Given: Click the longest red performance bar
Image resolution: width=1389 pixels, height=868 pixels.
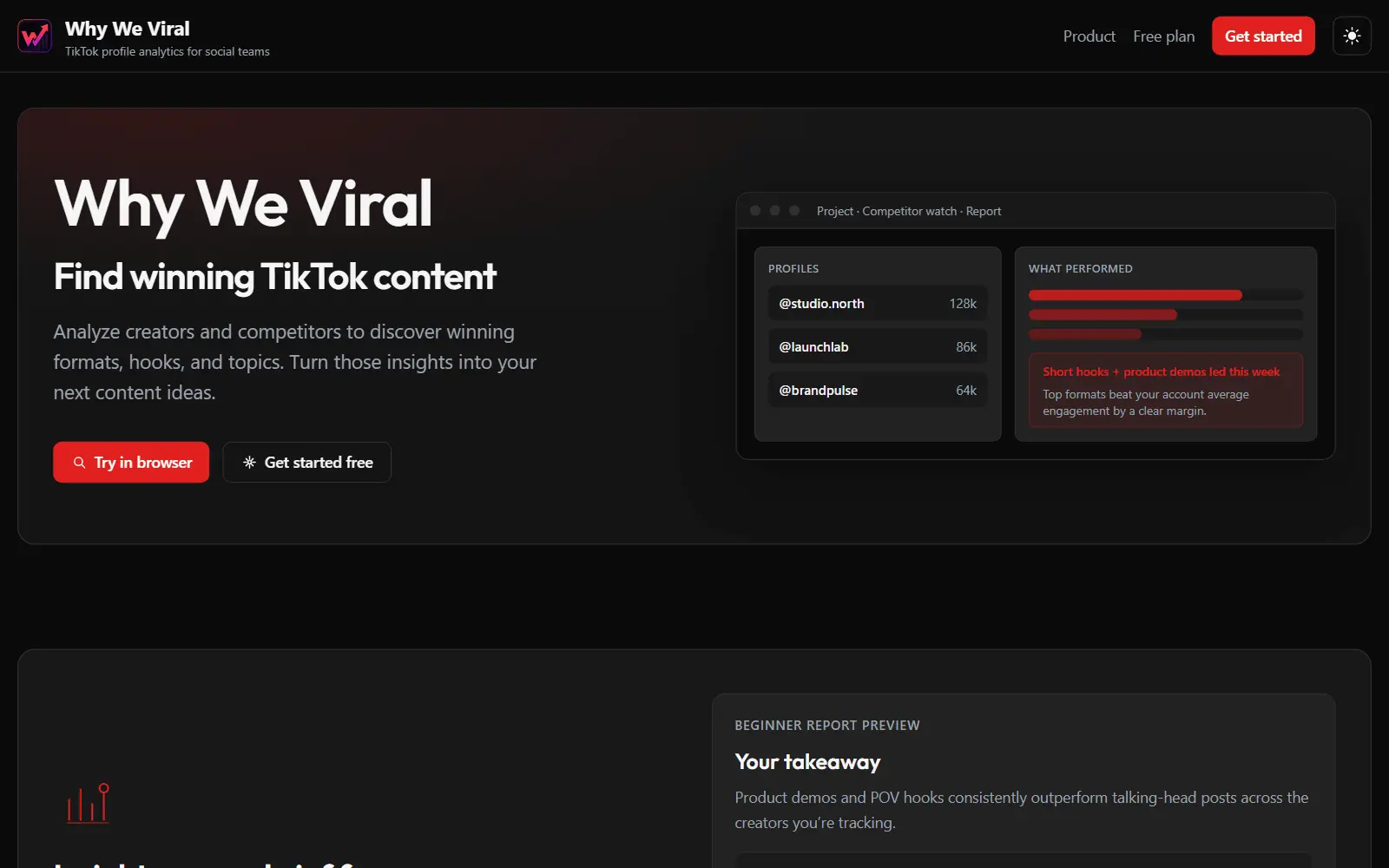Looking at the screenshot, I should (x=1135, y=295).
